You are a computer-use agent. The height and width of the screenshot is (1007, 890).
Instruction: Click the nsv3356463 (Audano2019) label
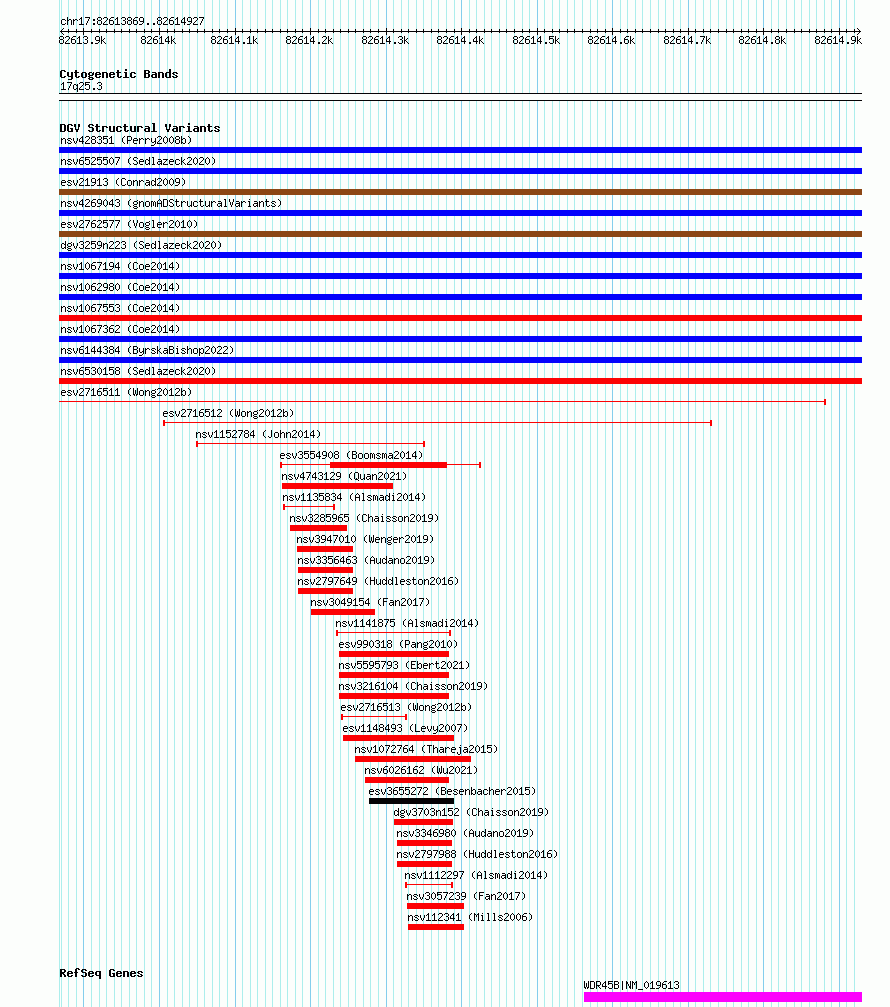coord(366,560)
